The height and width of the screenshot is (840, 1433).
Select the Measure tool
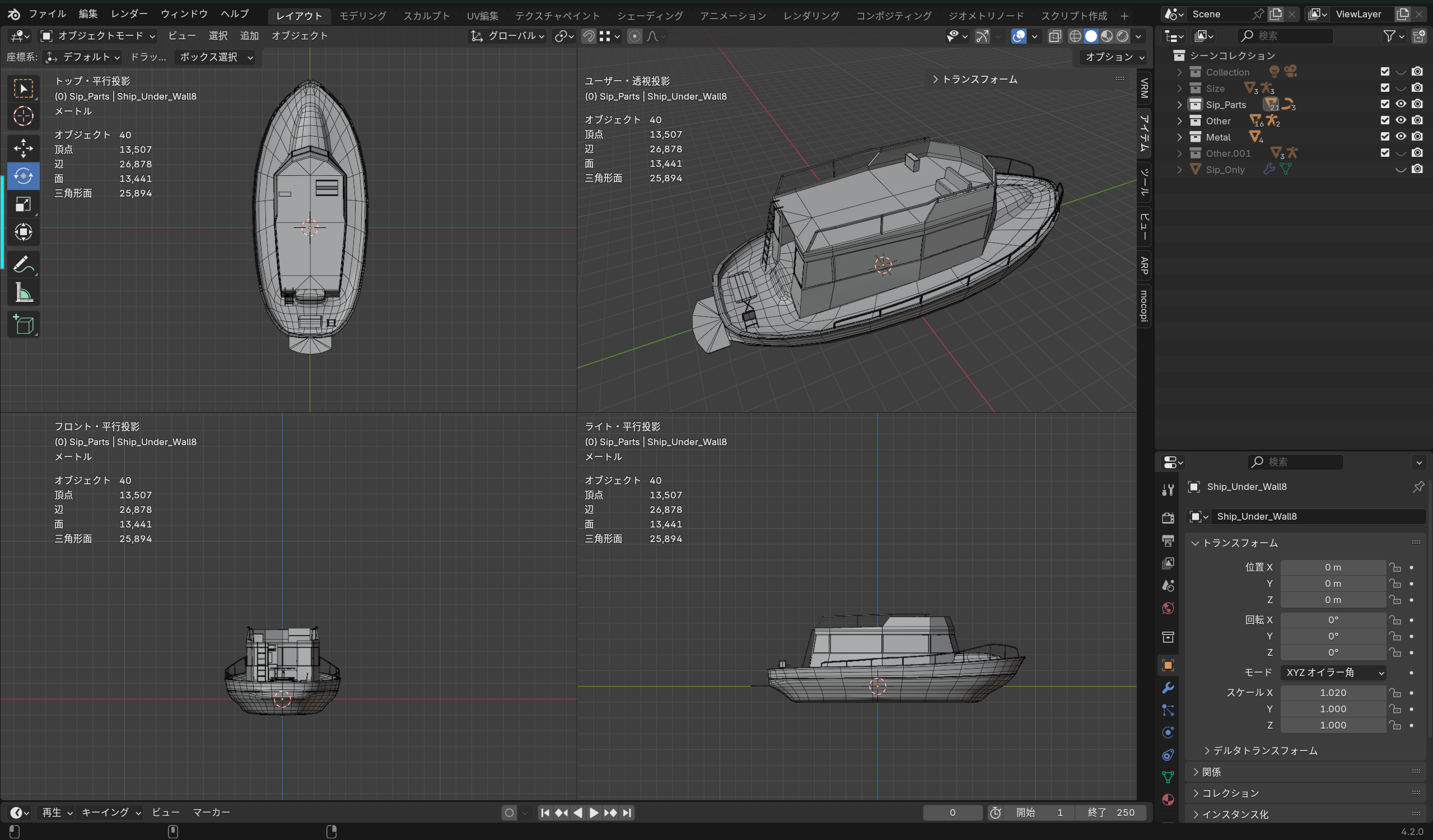coord(24,293)
